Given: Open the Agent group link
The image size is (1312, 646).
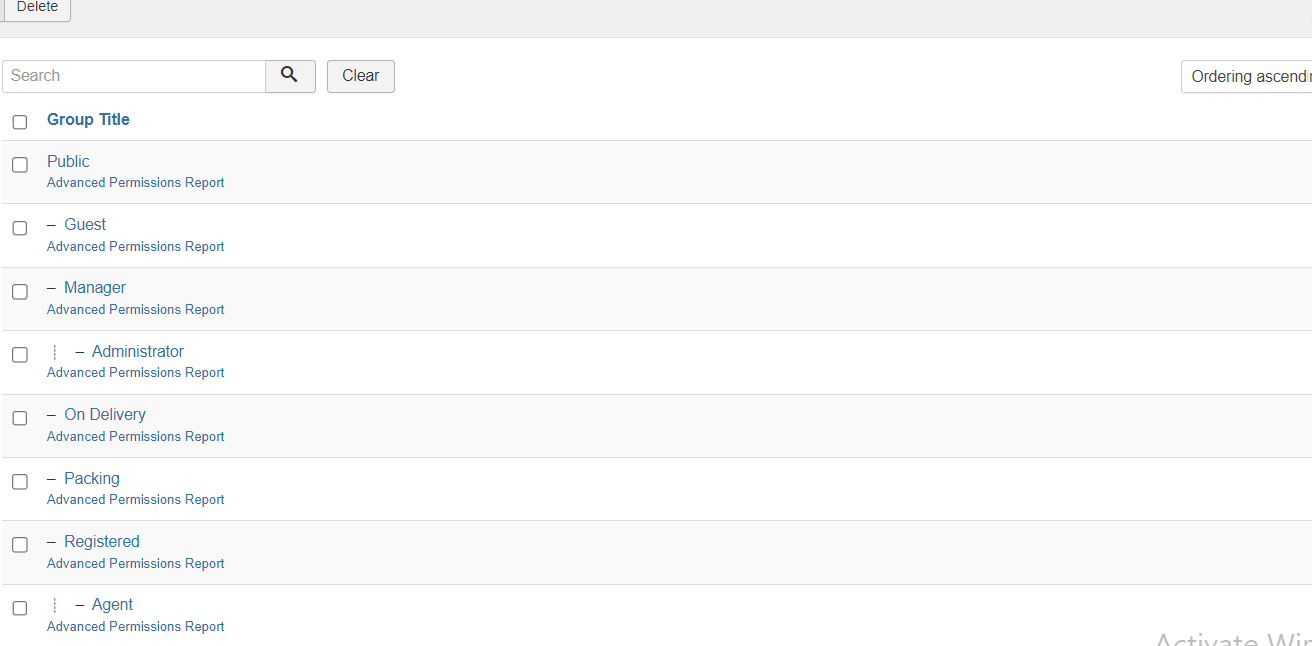Looking at the screenshot, I should (112, 605).
